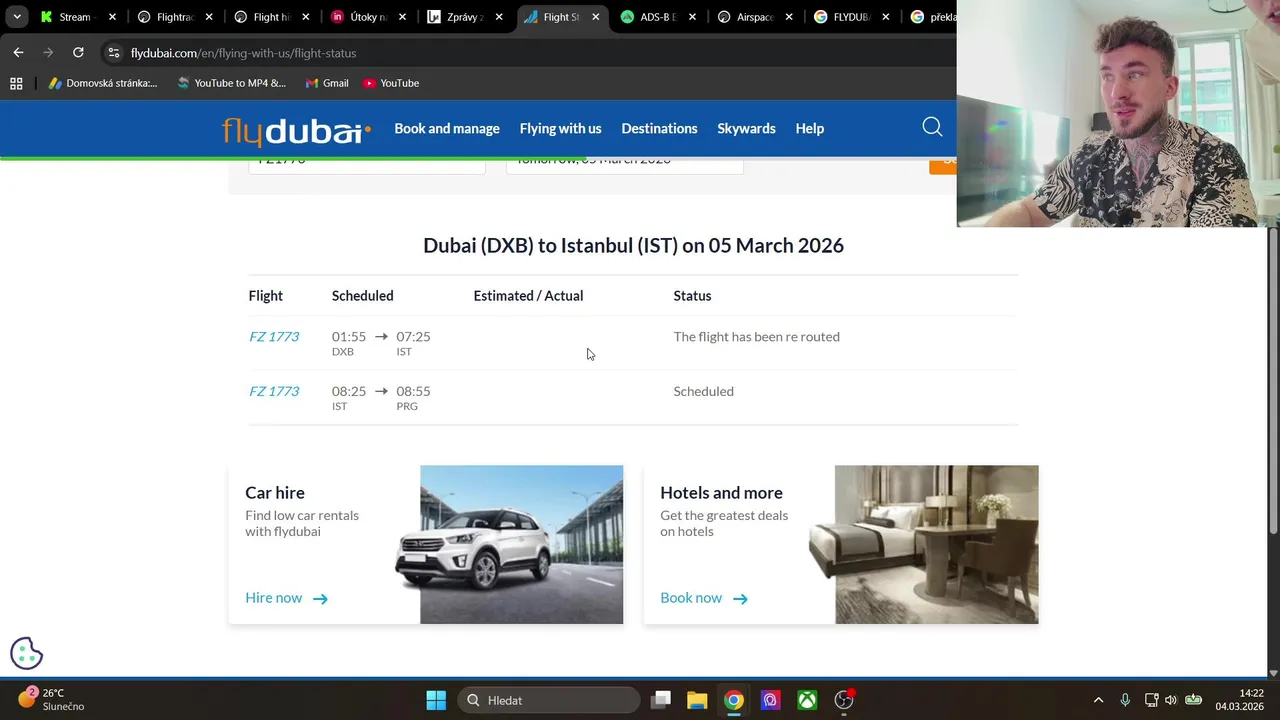The height and width of the screenshot is (720, 1280).
Task: Click the flight number input field
Action: 367,165
